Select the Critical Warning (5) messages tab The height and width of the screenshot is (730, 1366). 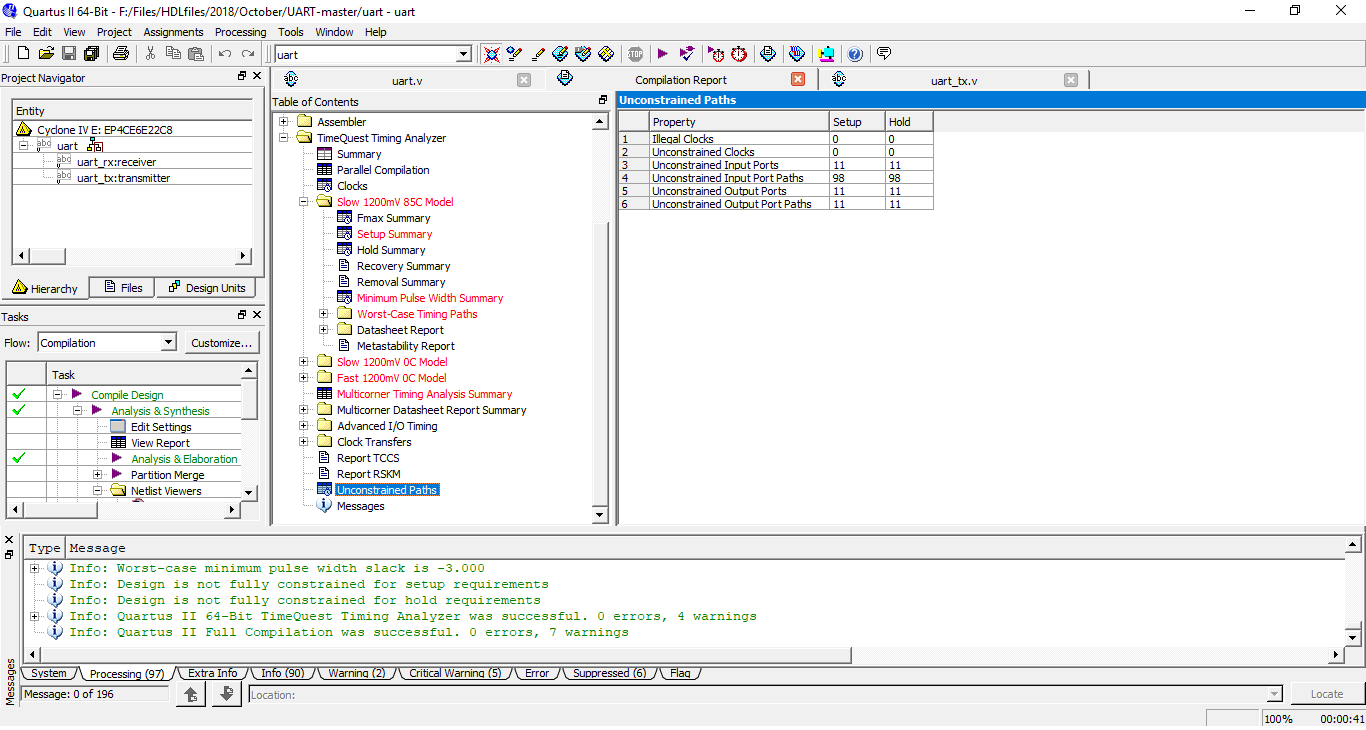pyautogui.click(x=455, y=673)
